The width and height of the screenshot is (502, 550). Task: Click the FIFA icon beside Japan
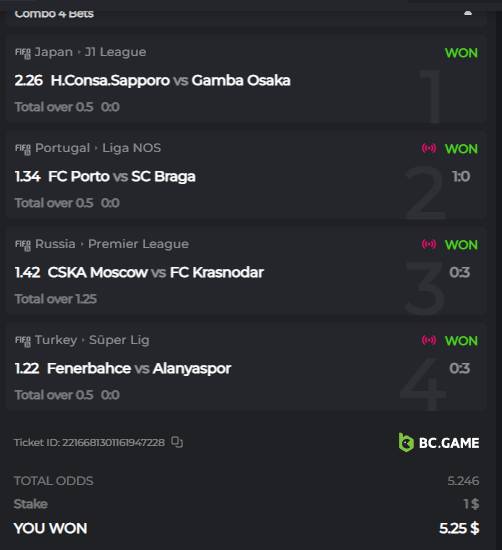[x=23, y=53]
